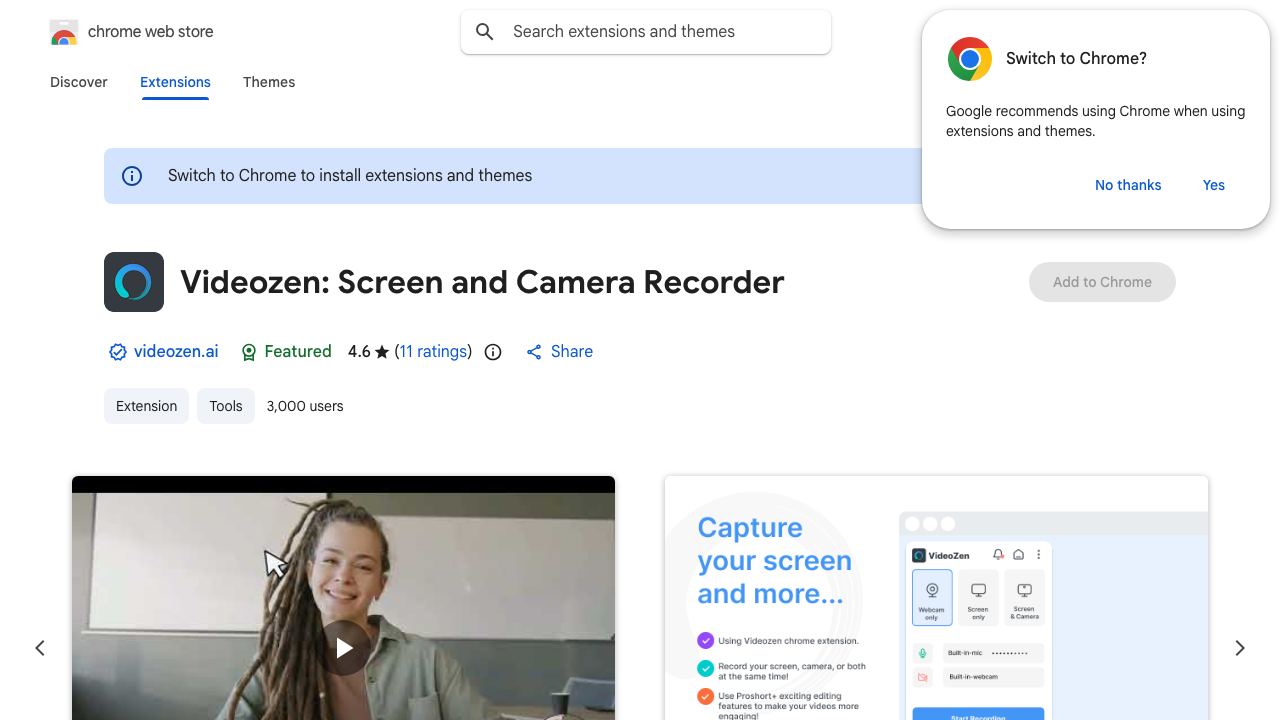Click the search magnifier icon
Image resolution: width=1280 pixels, height=720 pixels.
click(x=485, y=32)
